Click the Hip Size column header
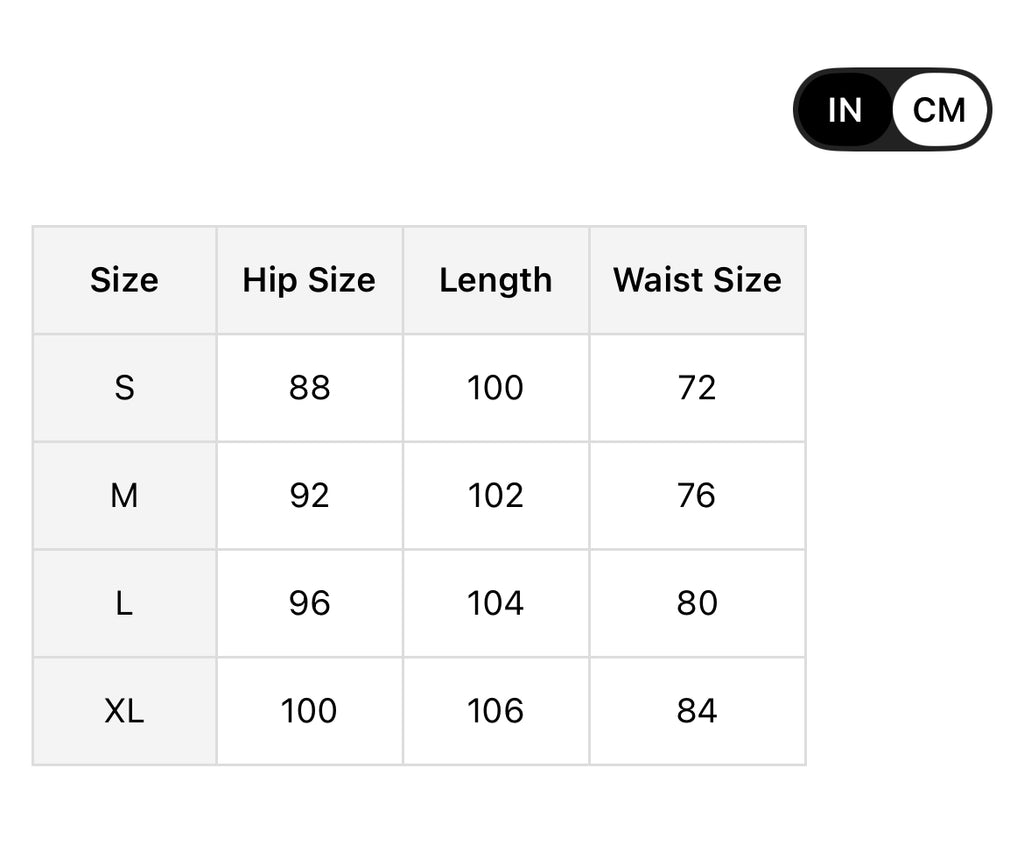The width and height of the screenshot is (1024, 852). 308,280
